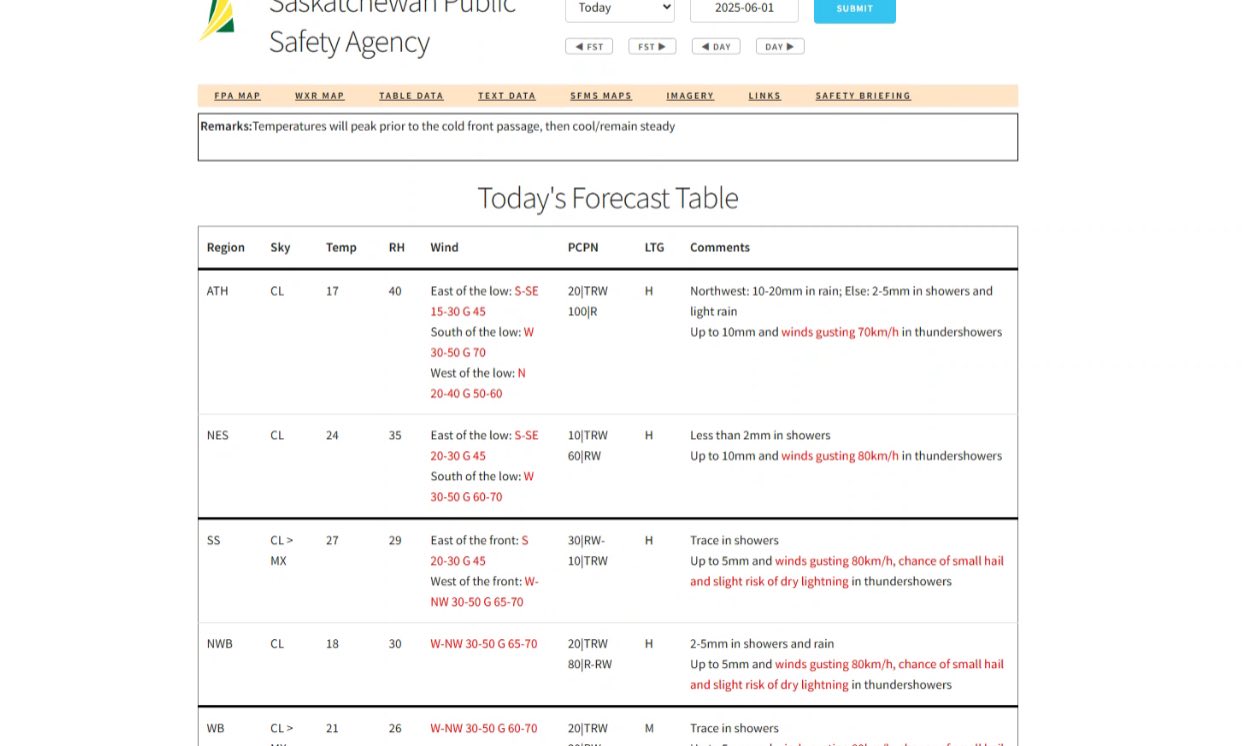Click the NES comment "Less than 2mm in showers"
The image size is (1244, 746).
click(760, 435)
